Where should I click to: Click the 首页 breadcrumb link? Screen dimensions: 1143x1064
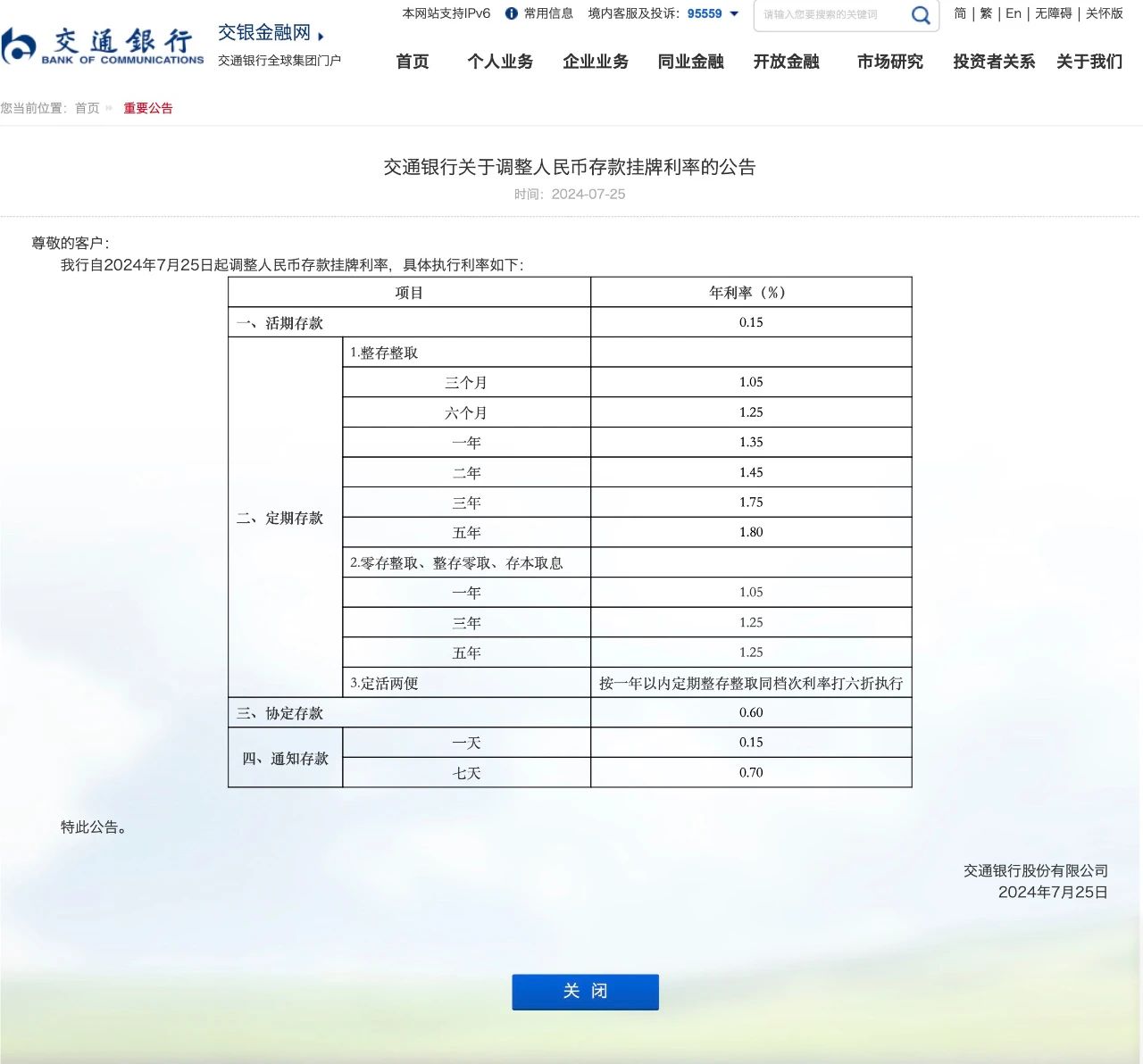coord(88,108)
